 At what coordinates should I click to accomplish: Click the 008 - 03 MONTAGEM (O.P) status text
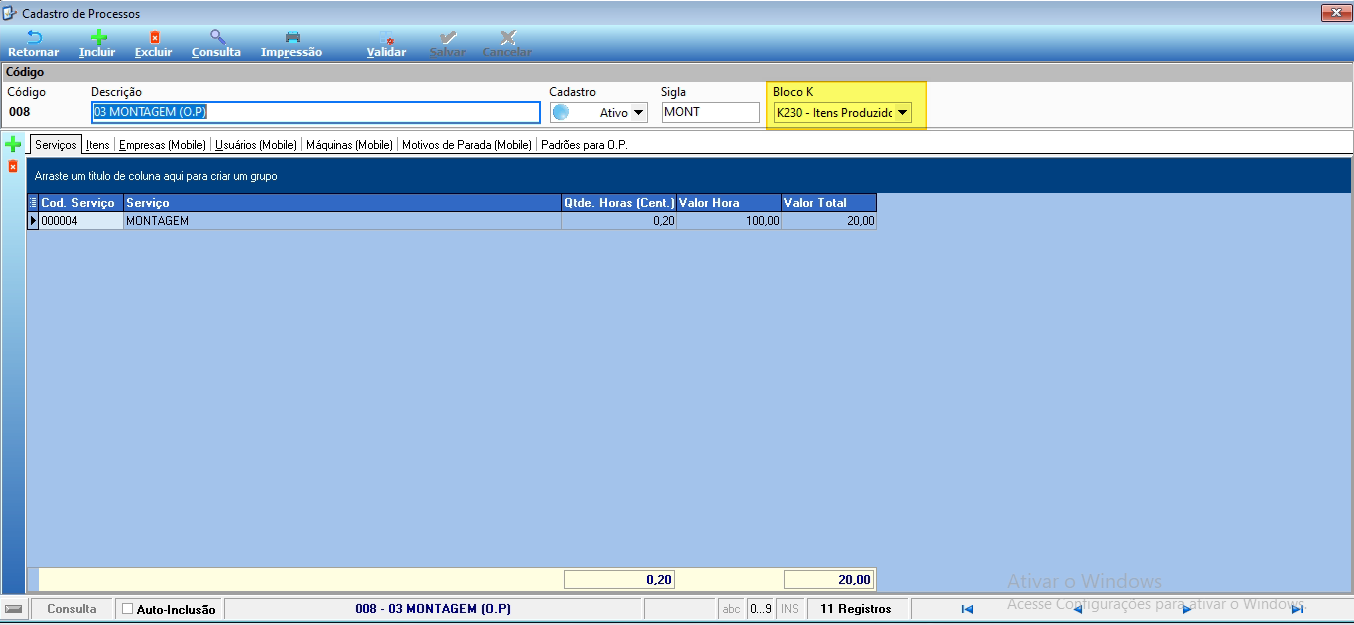coord(431,608)
